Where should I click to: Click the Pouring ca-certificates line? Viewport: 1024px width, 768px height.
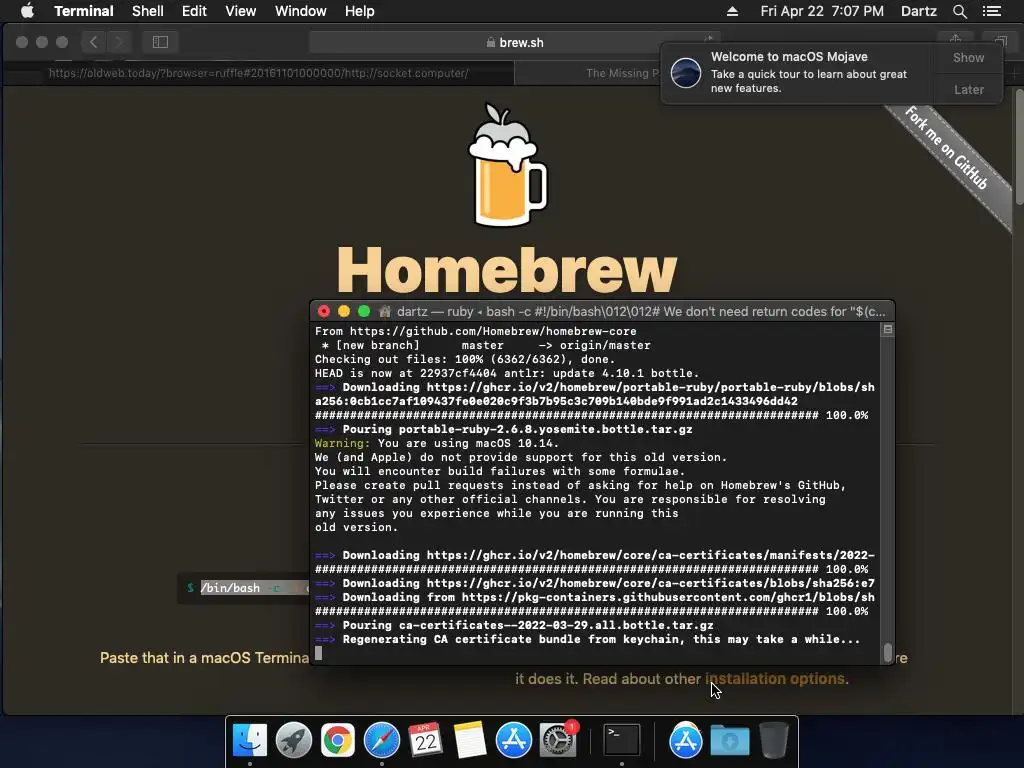pos(514,625)
